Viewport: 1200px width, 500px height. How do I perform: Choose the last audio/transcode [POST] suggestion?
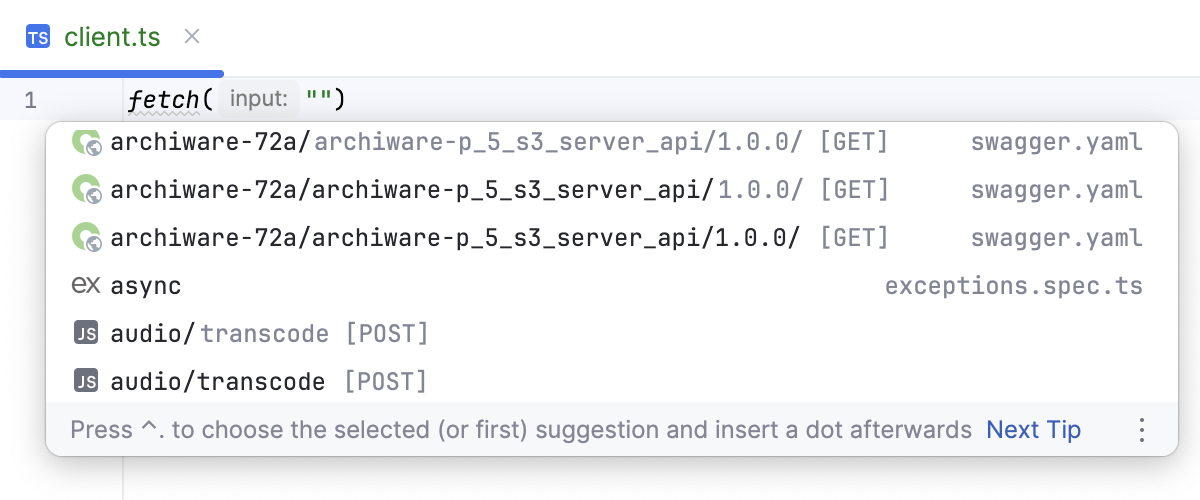tap(268, 382)
